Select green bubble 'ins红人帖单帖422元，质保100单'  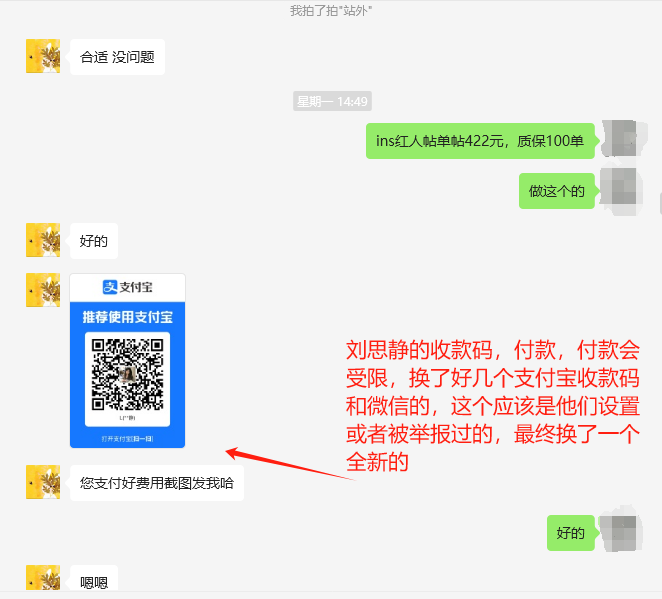tap(480, 141)
